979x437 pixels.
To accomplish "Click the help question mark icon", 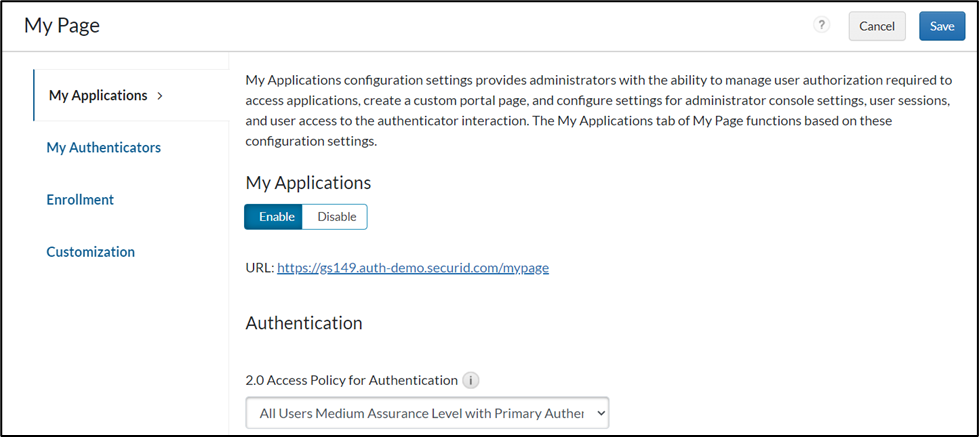I will (822, 26).
